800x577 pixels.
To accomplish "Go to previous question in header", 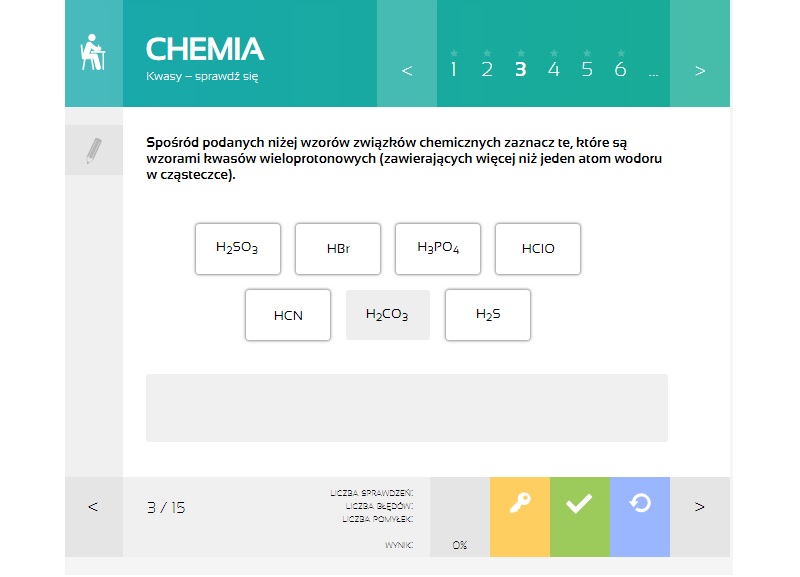I will [x=407, y=70].
